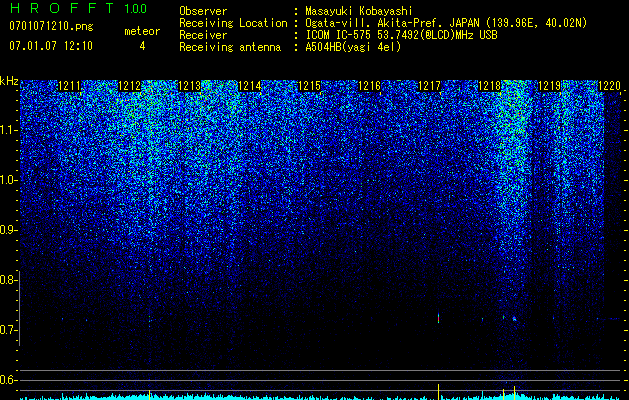Click the 1.0 frequency axis label

8,180
